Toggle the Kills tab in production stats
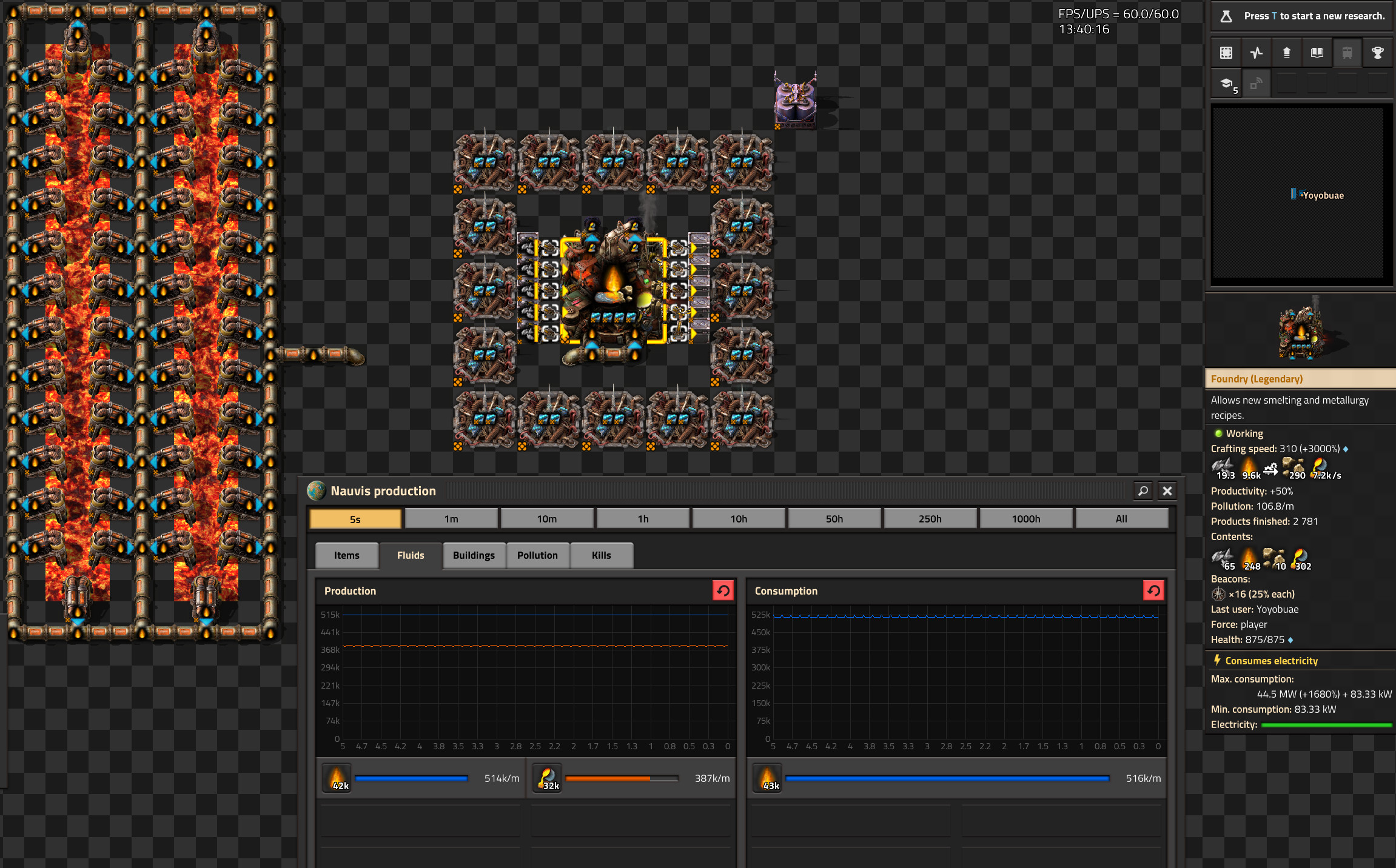Image resolution: width=1396 pixels, height=868 pixels. click(x=601, y=555)
